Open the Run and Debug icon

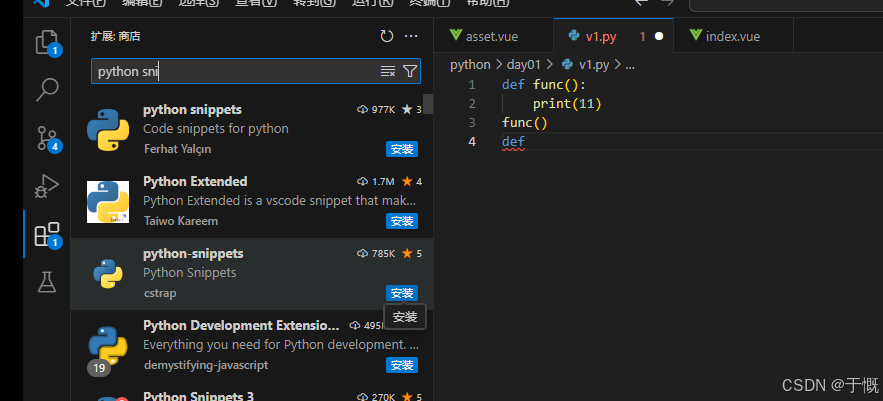pyautogui.click(x=47, y=186)
